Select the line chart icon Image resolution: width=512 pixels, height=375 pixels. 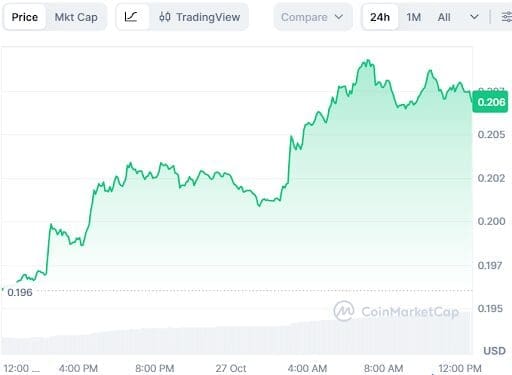[131, 17]
